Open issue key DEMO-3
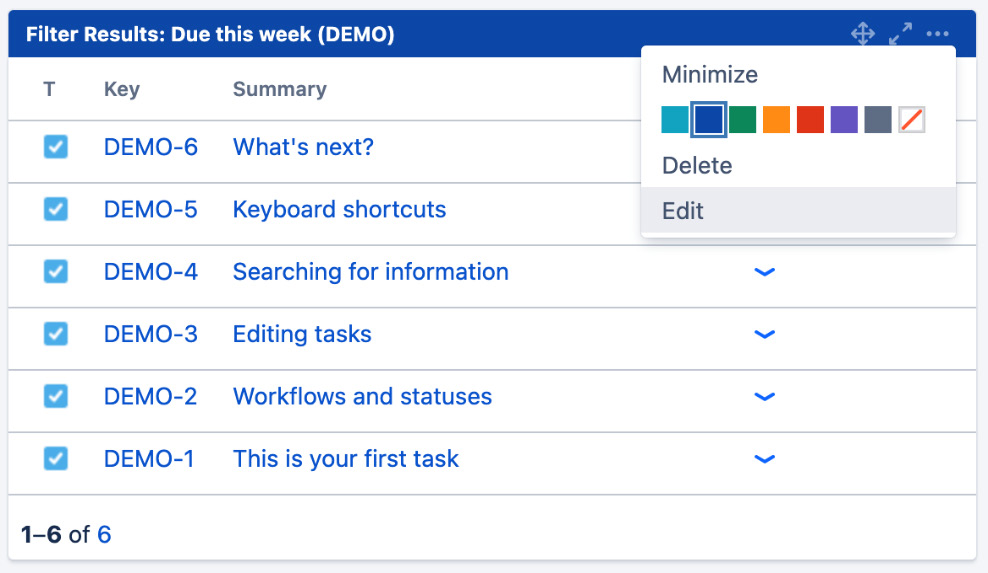The height and width of the screenshot is (573, 988). click(x=151, y=334)
